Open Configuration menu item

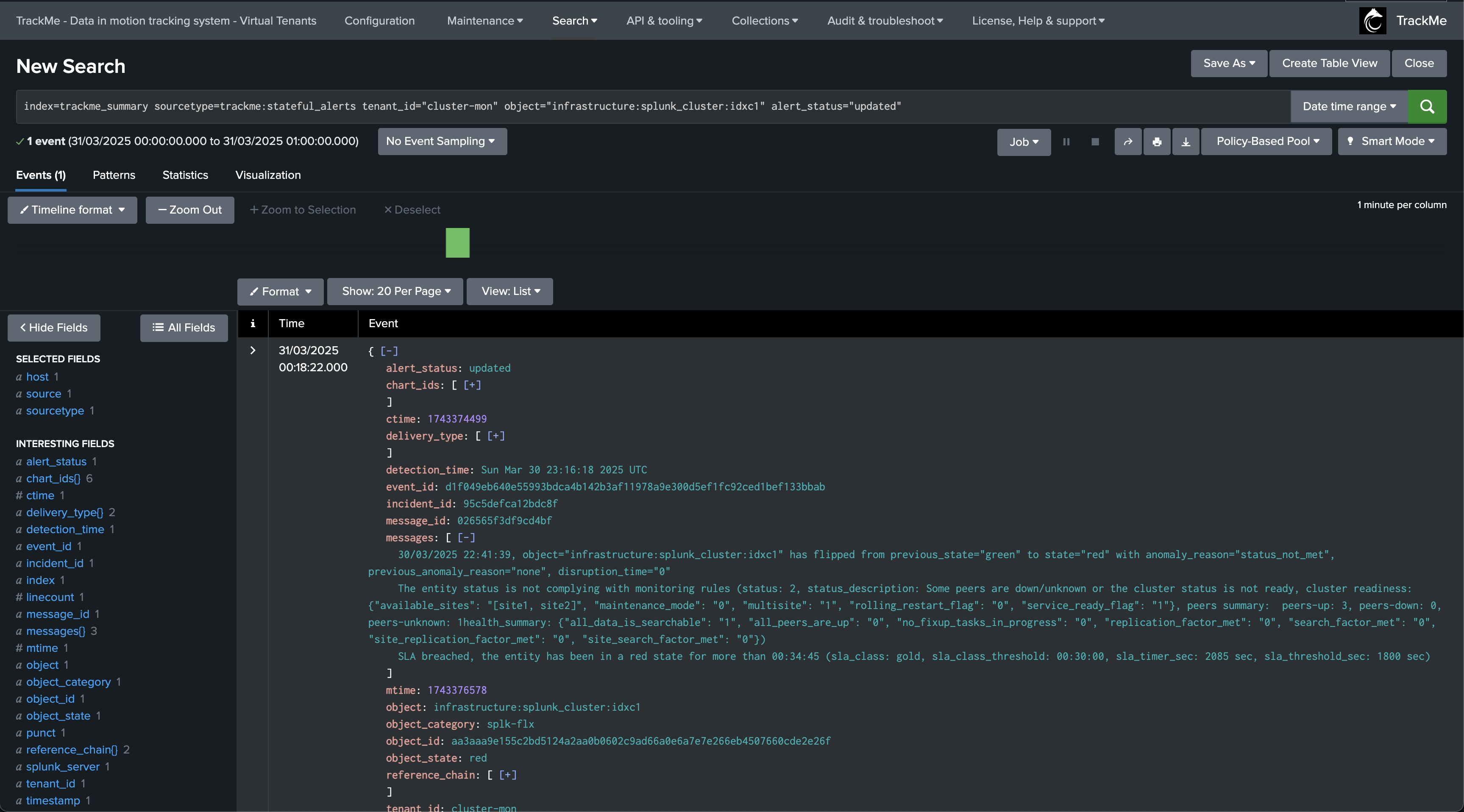(x=380, y=21)
